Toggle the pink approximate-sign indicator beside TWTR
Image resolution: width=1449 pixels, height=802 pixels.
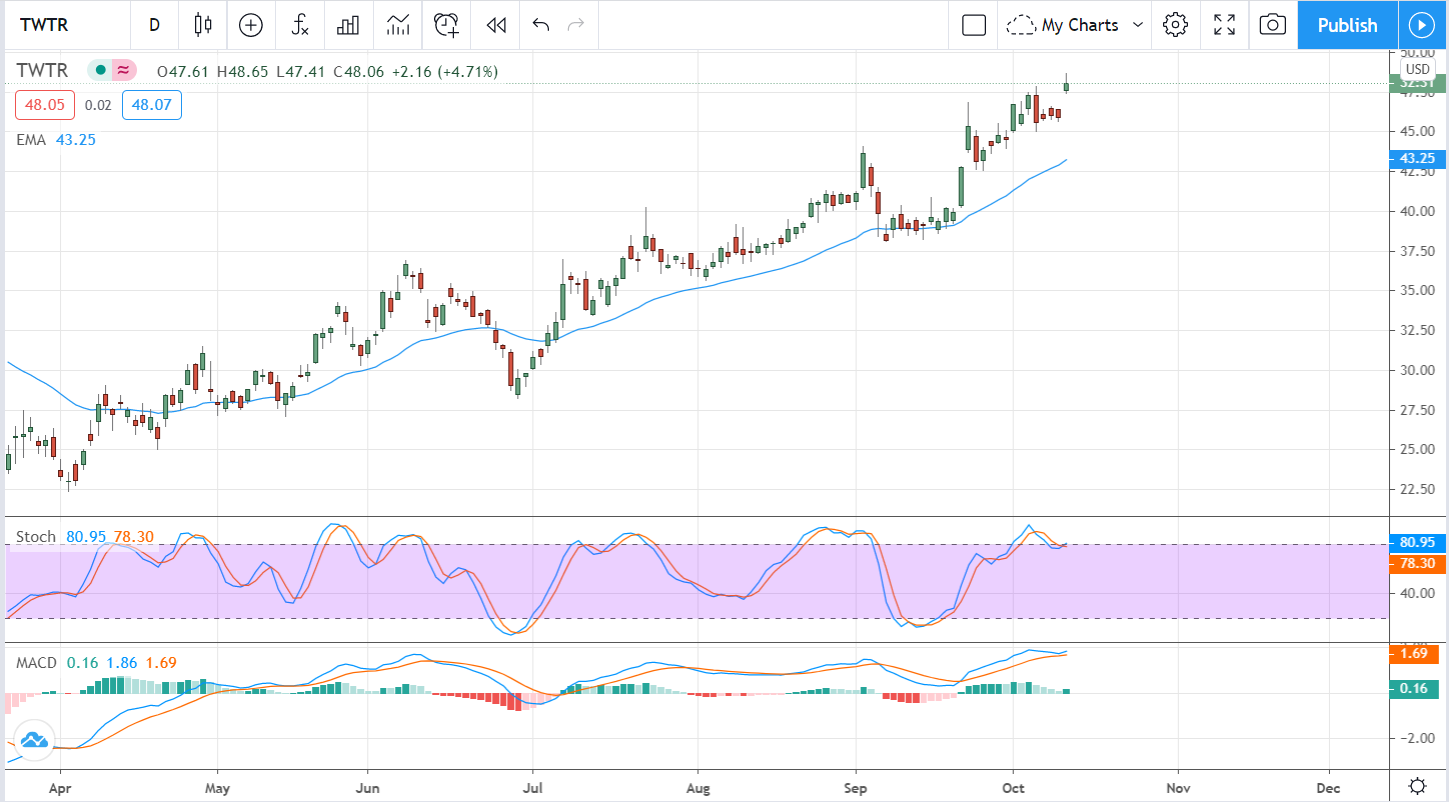(123, 70)
